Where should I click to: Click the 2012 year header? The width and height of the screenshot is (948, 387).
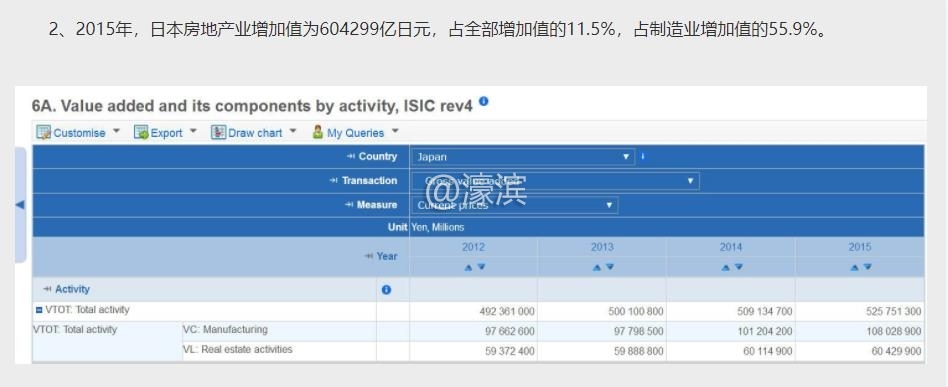(473, 247)
